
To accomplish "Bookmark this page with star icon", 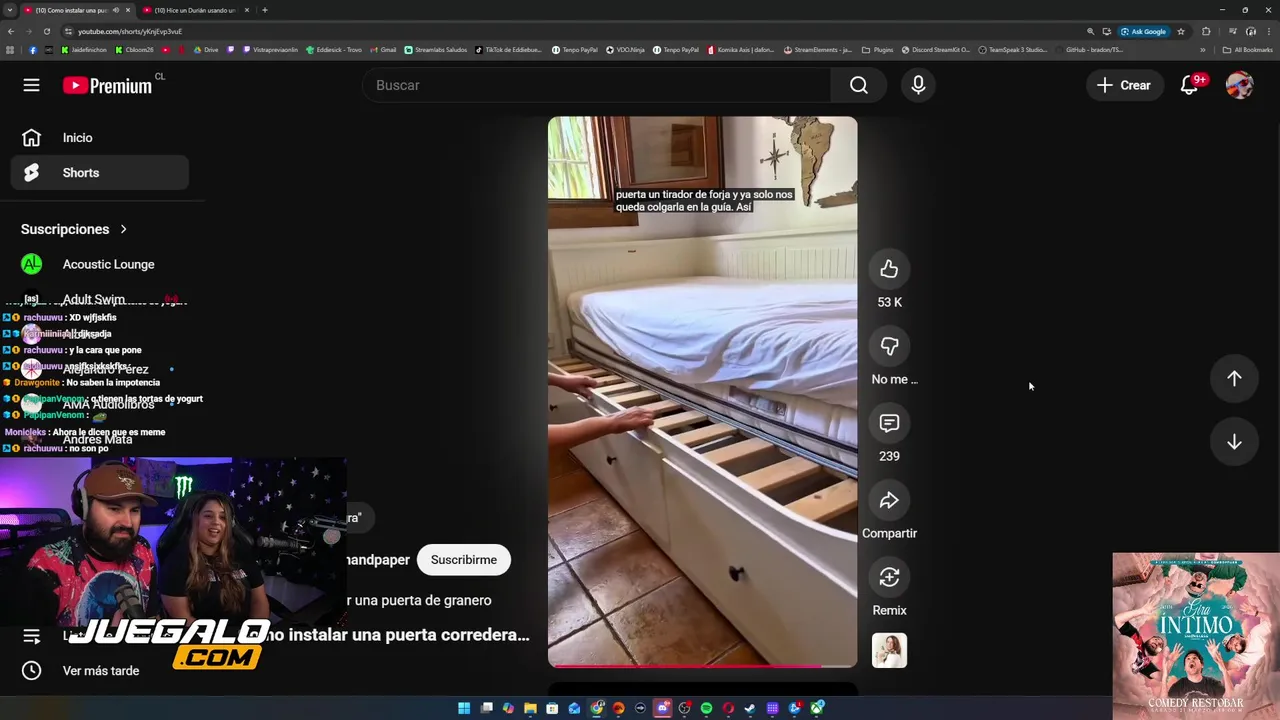I will point(1181,31).
